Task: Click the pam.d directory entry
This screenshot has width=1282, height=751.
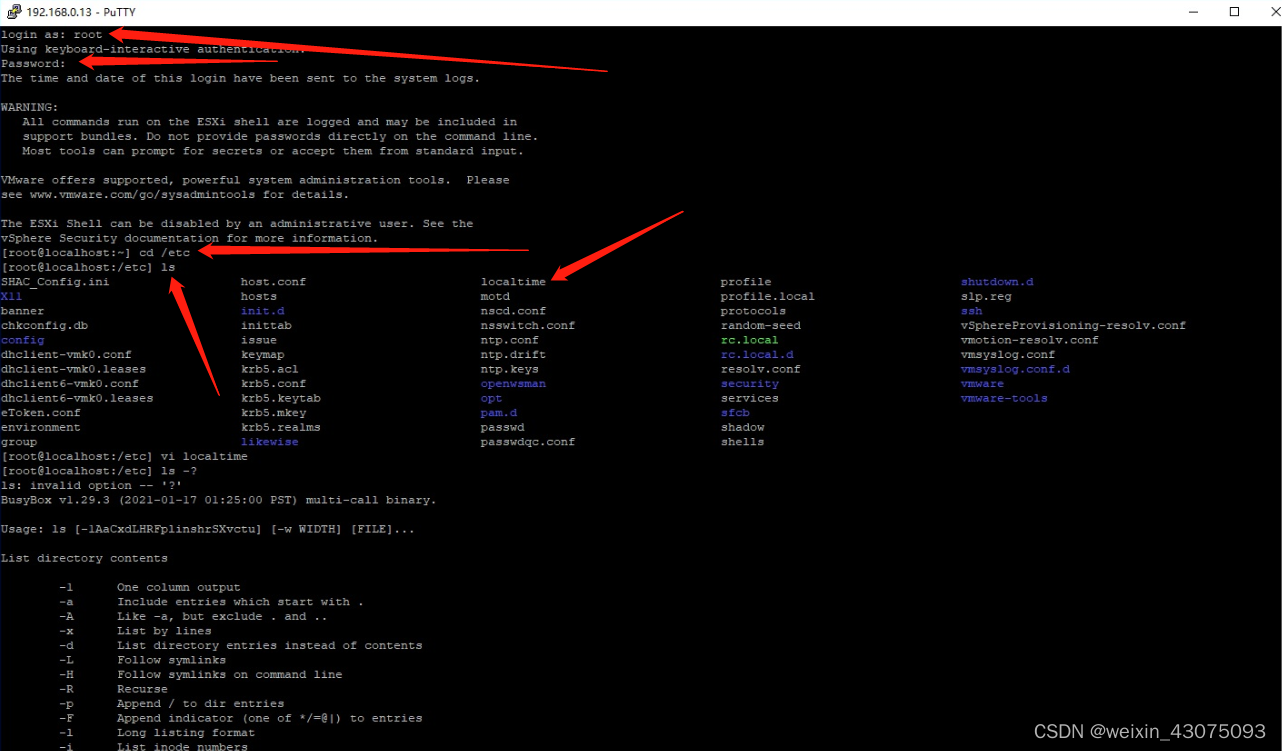Action: [499, 412]
